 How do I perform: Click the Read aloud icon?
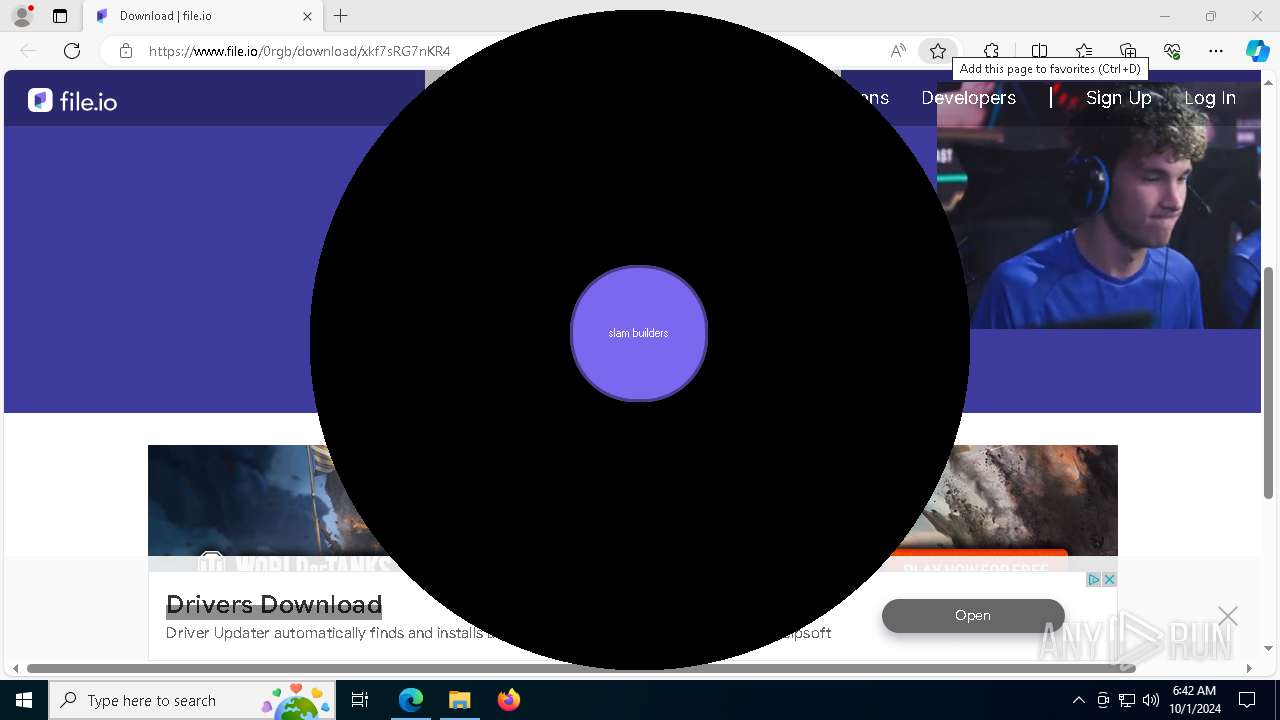coord(898,51)
